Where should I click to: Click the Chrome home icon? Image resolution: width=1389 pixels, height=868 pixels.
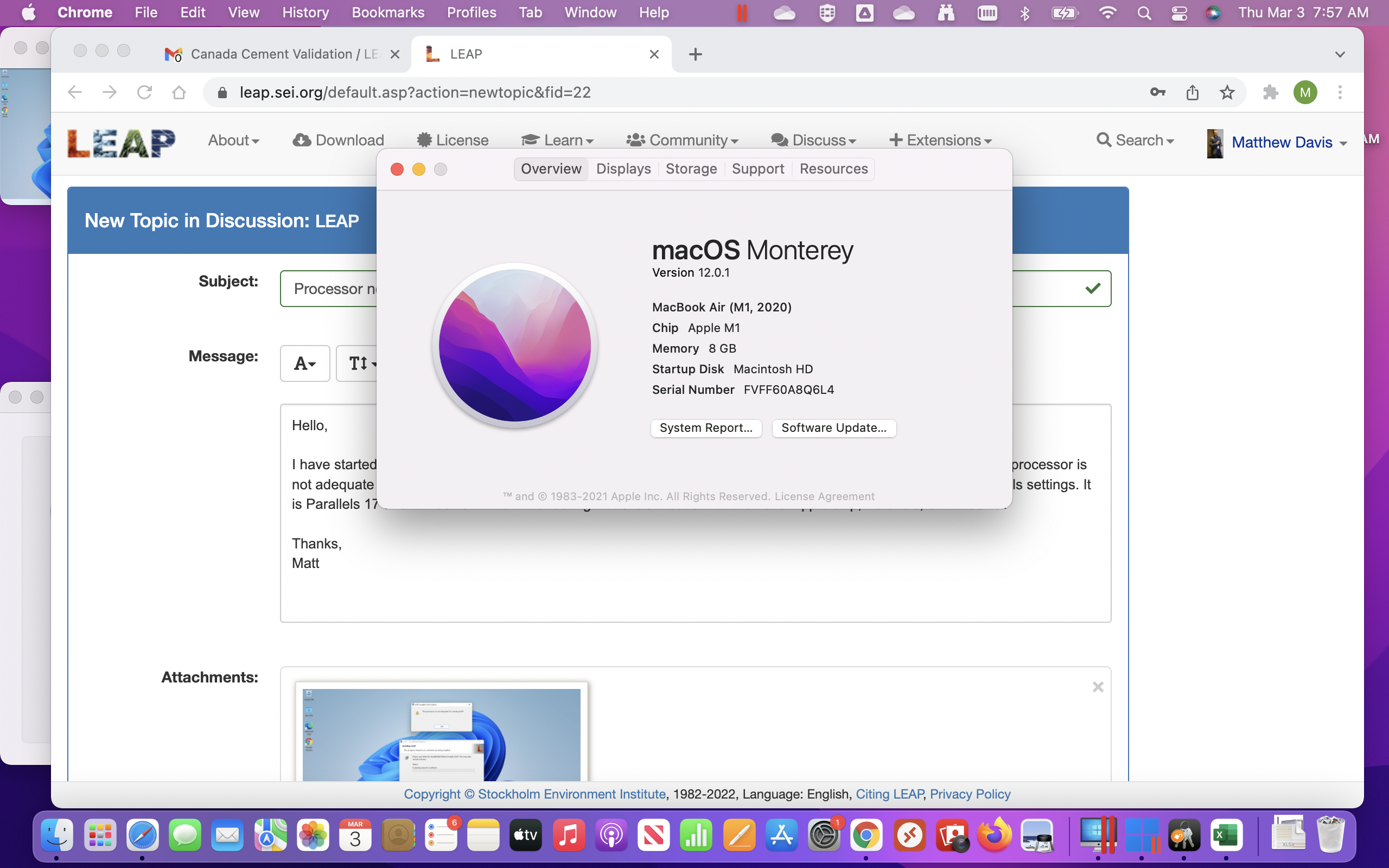pyautogui.click(x=179, y=92)
